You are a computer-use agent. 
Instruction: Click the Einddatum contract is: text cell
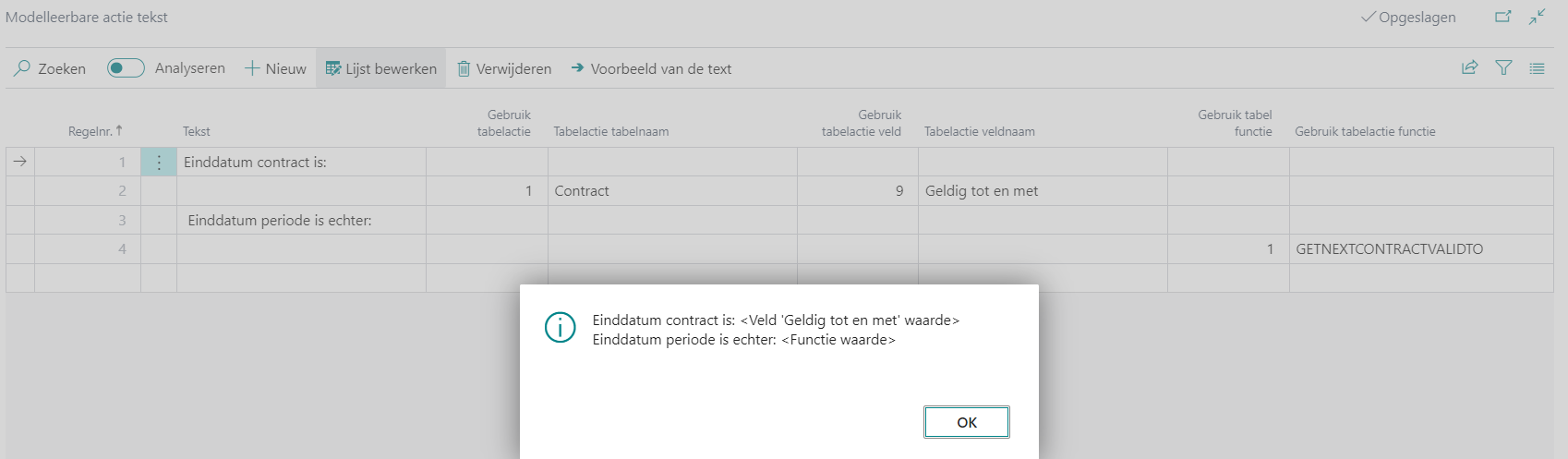click(x=256, y=163)
